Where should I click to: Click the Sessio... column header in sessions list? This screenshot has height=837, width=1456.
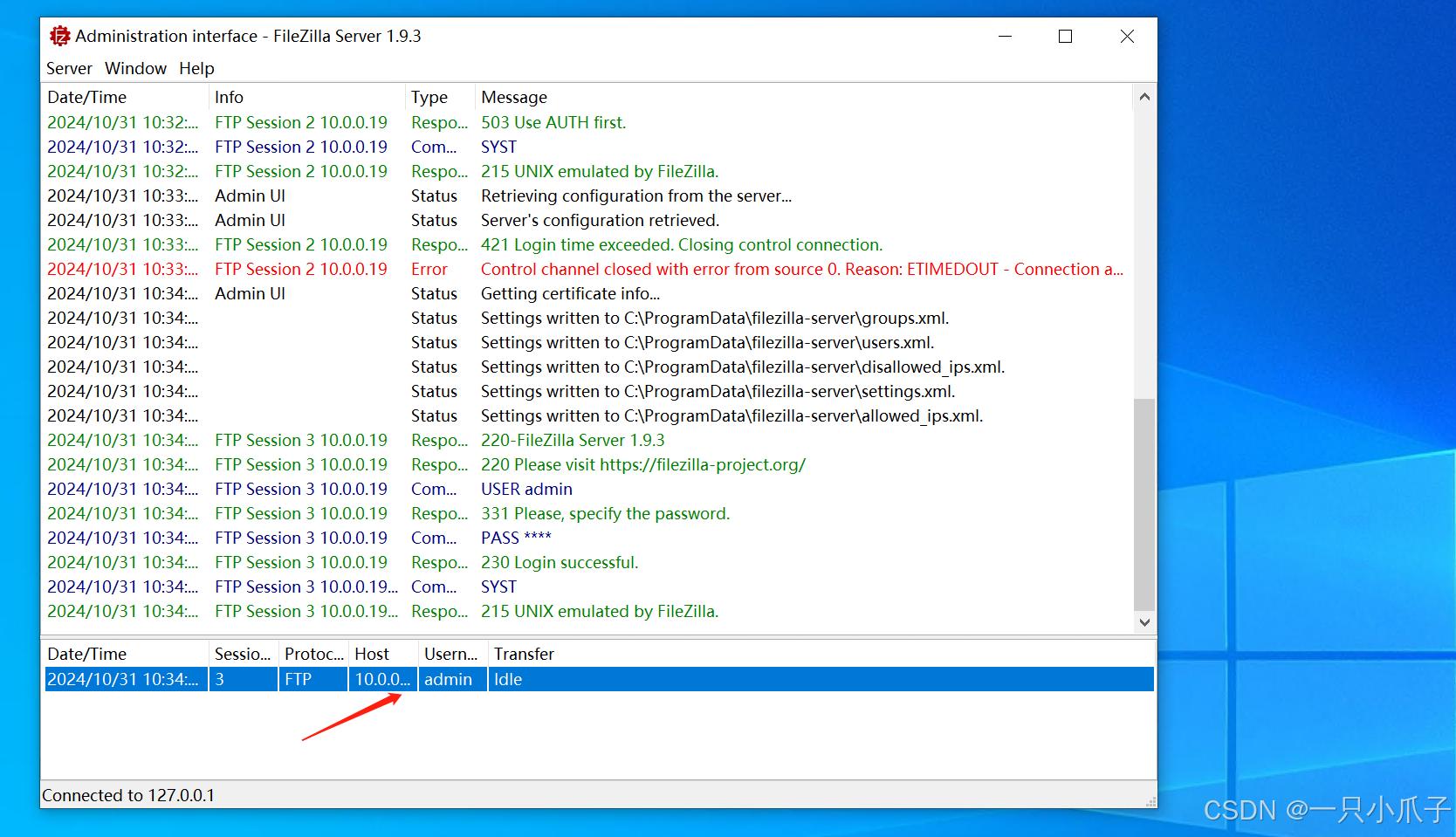[243, 654]
